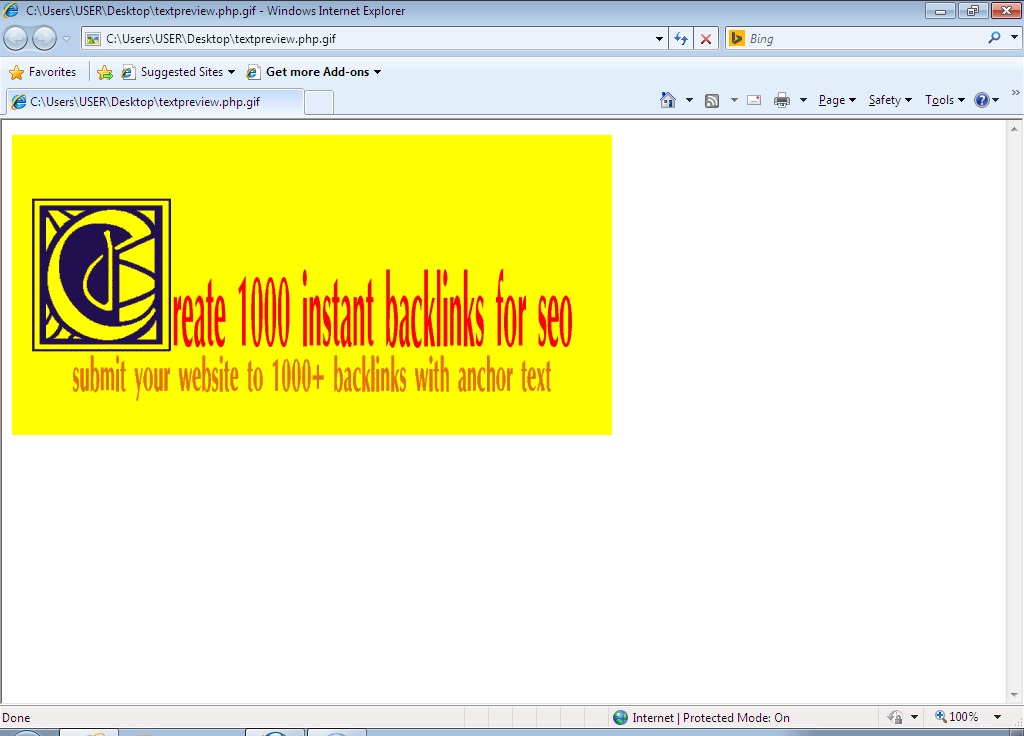Click the InPrivate filtering lock icon in status bar
Viewport: 1024px width, 736px height.
[x=895, y=717]
